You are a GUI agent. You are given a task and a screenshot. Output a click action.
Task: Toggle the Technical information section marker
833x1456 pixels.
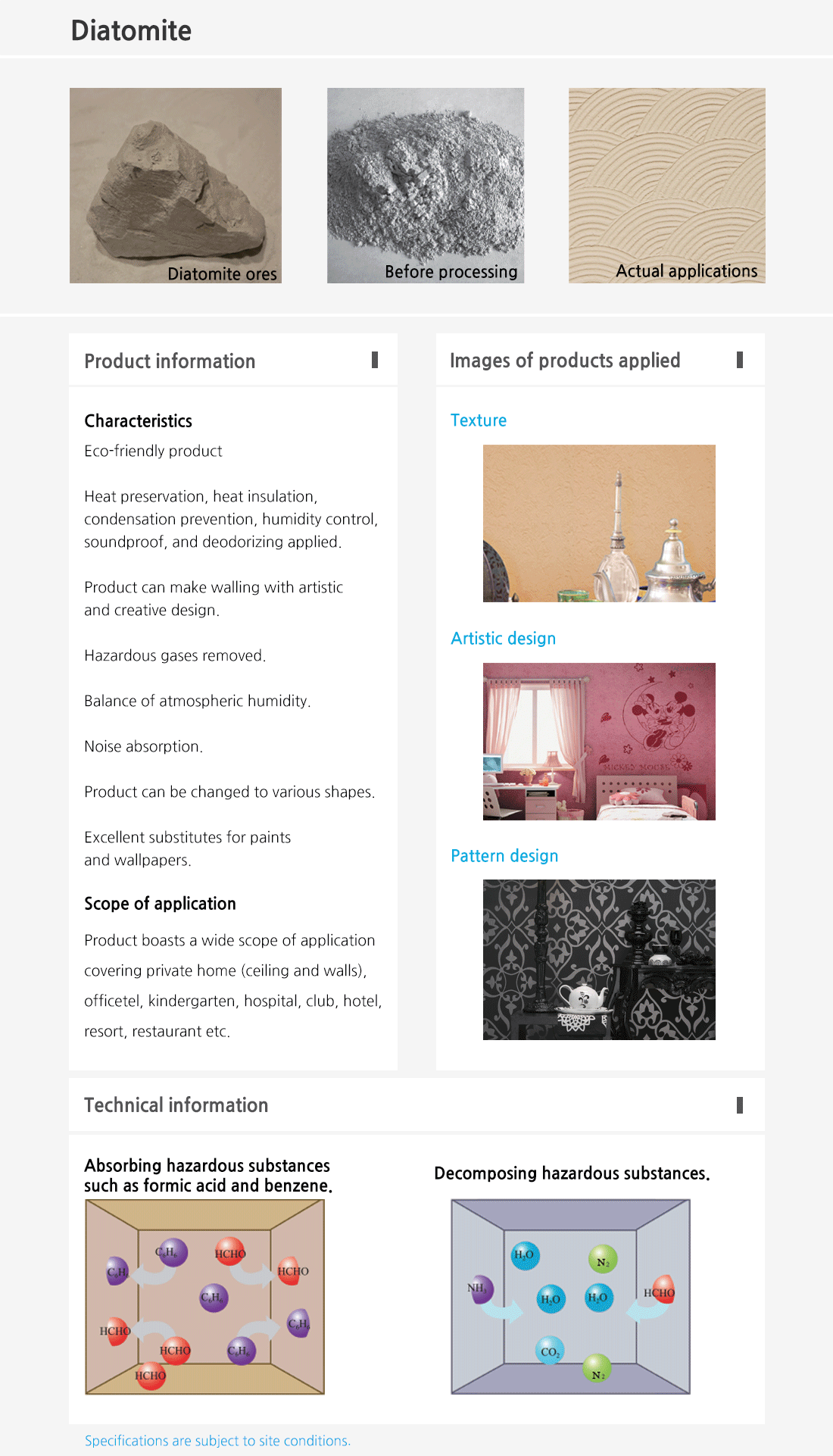tap(740, 1105)
